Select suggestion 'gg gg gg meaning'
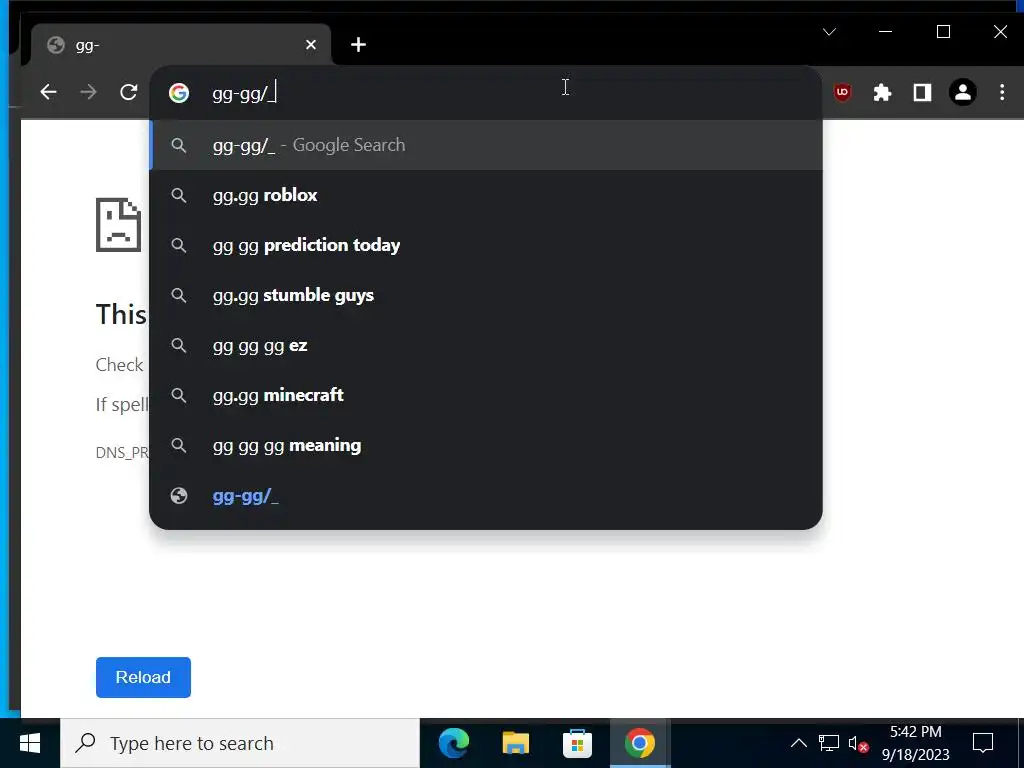The width and height of the screenshot is (1024, 768). (x=486, y=445)
